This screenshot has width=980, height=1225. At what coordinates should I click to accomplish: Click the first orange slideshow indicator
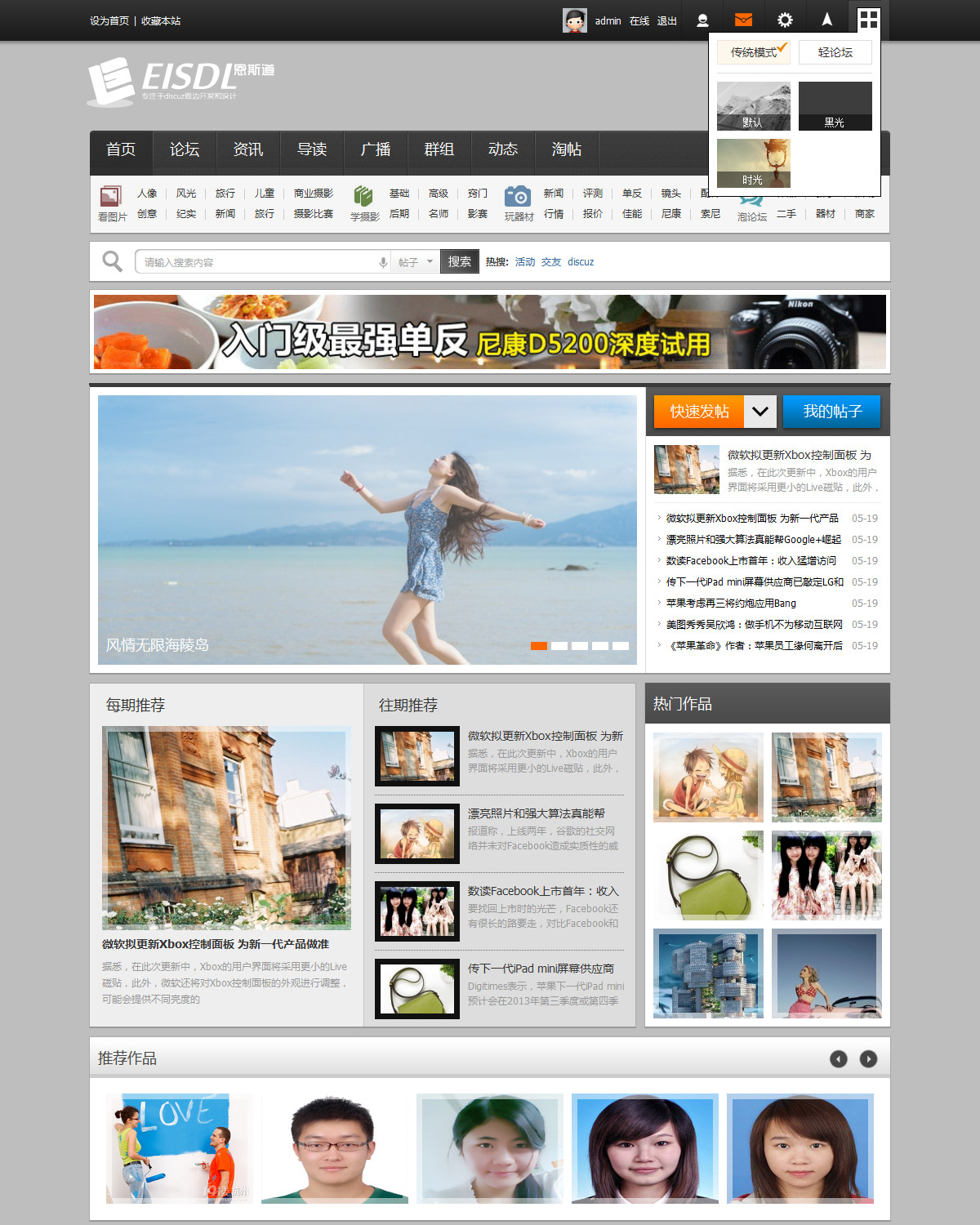[x=539, y=646]
